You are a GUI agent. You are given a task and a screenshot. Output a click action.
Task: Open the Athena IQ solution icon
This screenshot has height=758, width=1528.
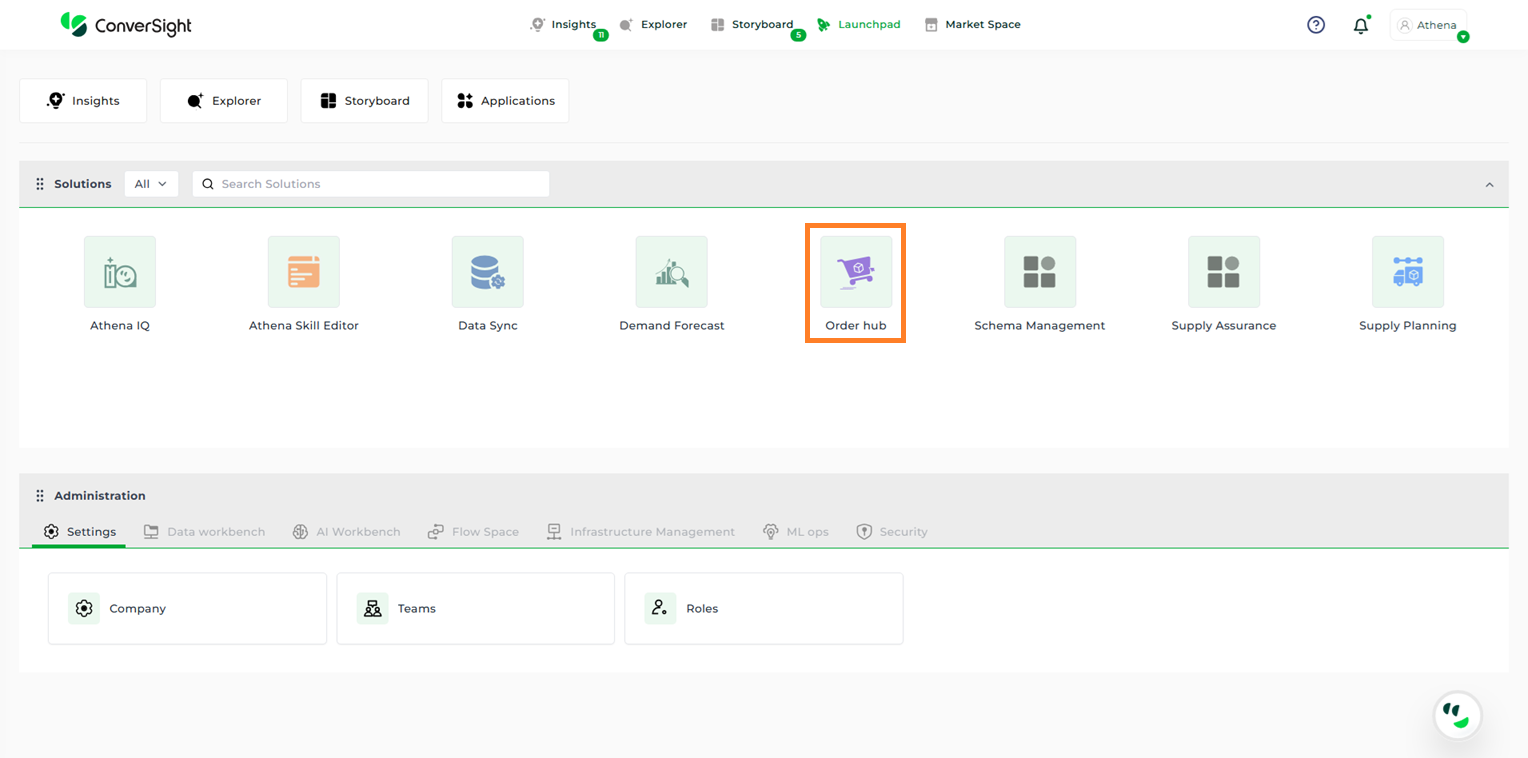coord(120,272)
